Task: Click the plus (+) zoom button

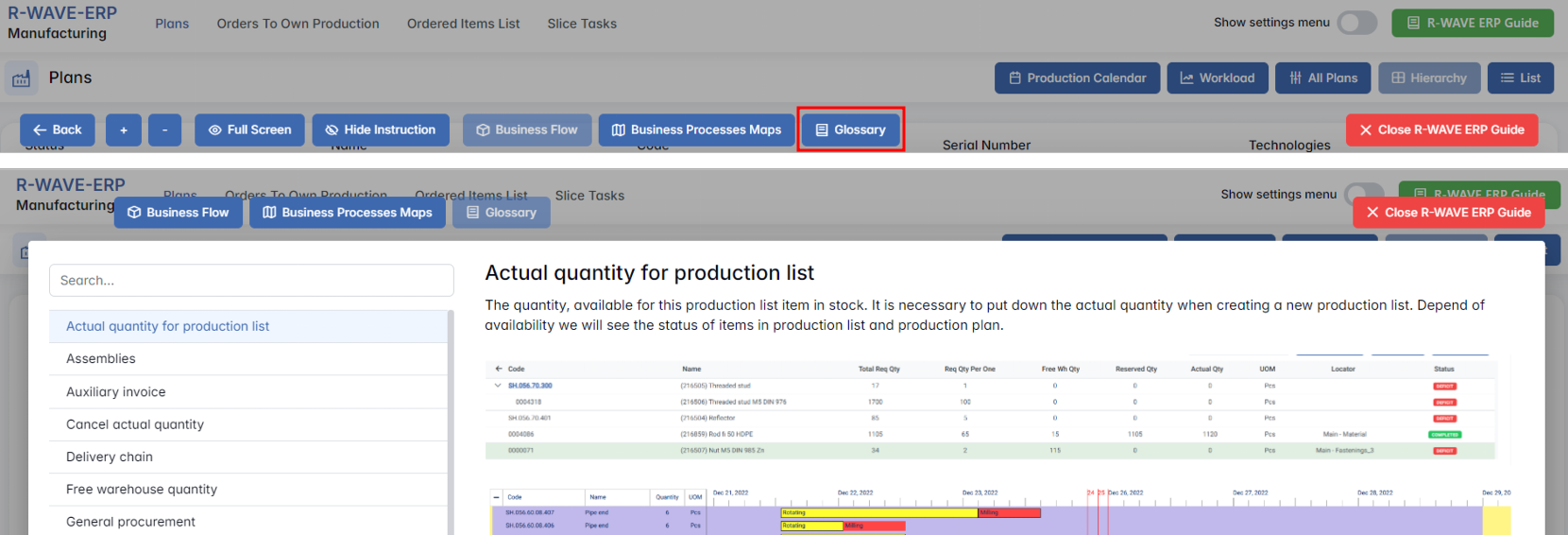Action: 124,129
